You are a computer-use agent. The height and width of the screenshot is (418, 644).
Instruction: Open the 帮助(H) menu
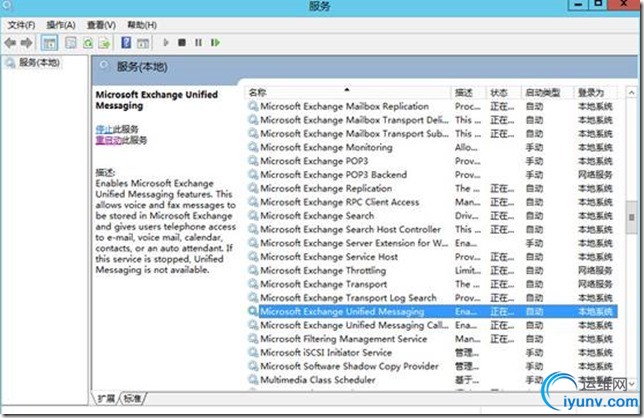(142, 25)
